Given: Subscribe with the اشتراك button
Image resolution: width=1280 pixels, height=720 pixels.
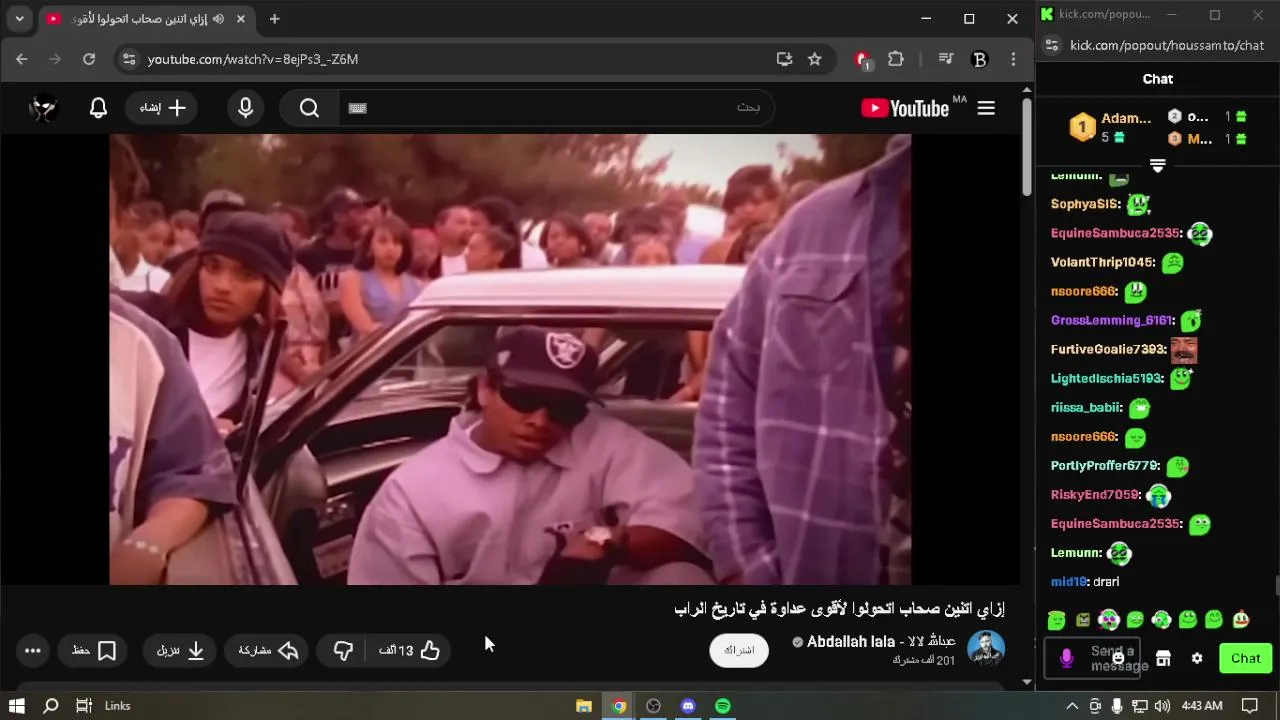Looking at the screenshot, I should point(739,650).
